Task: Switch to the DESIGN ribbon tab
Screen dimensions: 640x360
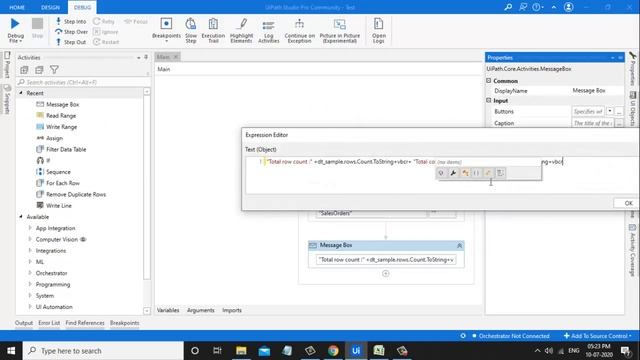Action: (50, 7)
